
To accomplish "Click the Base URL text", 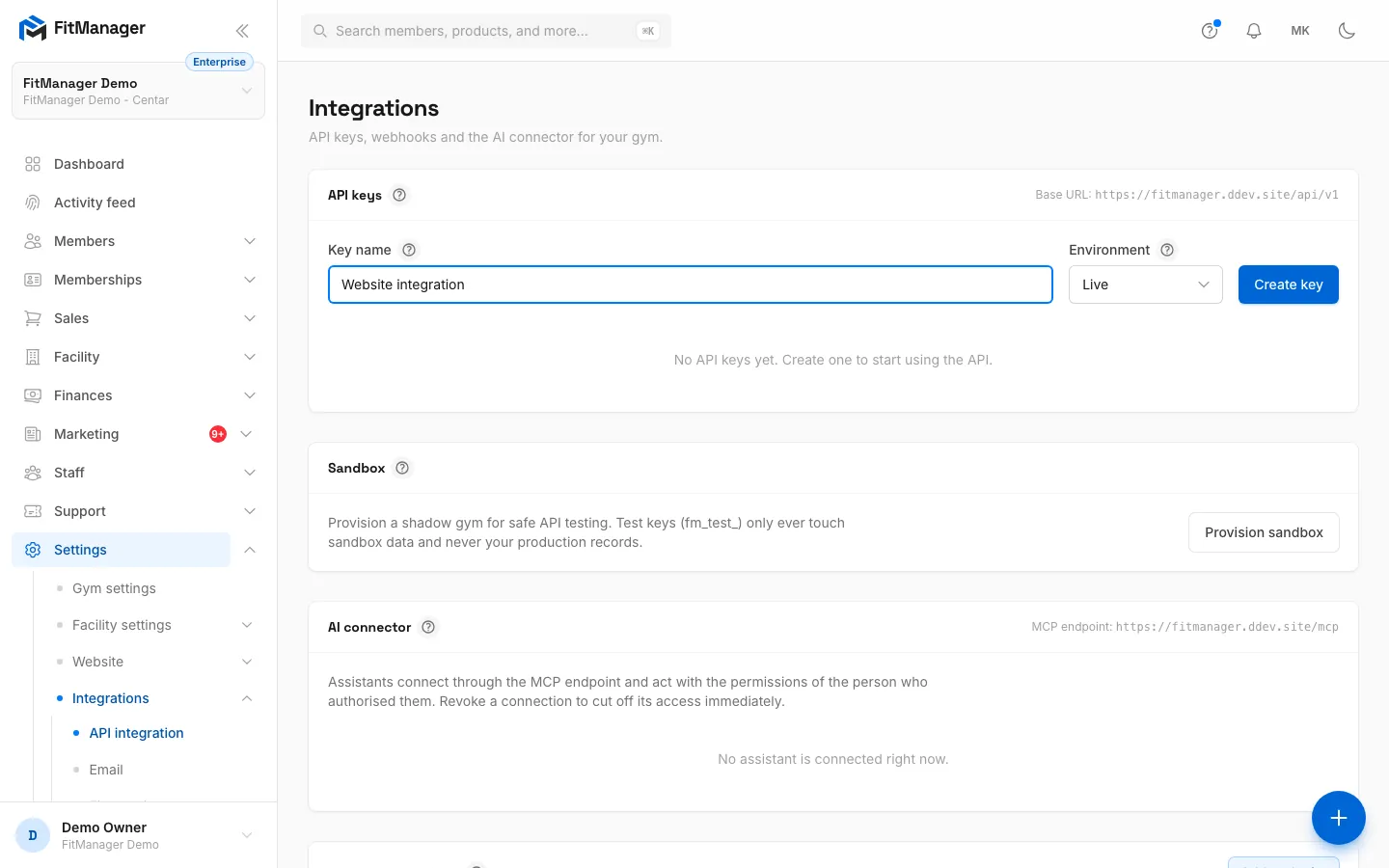I will [x=1186, y=195].
